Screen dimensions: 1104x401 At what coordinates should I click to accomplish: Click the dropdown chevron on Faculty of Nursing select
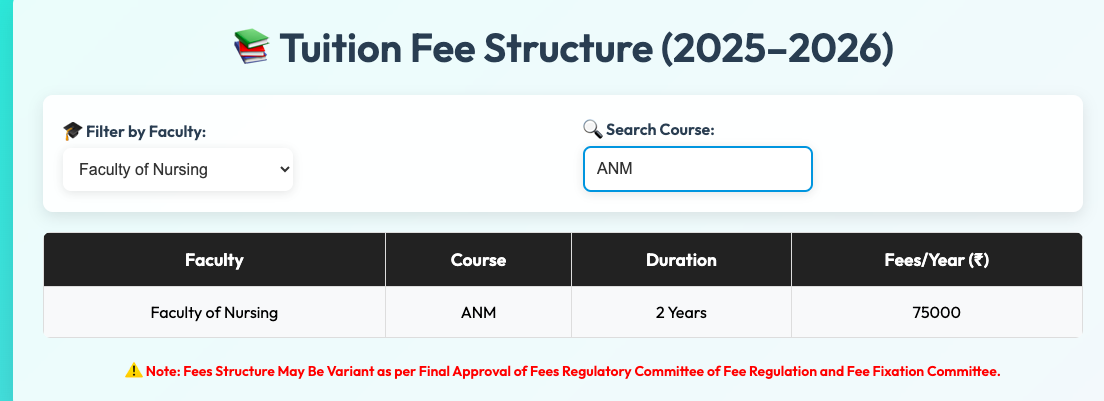284,169
